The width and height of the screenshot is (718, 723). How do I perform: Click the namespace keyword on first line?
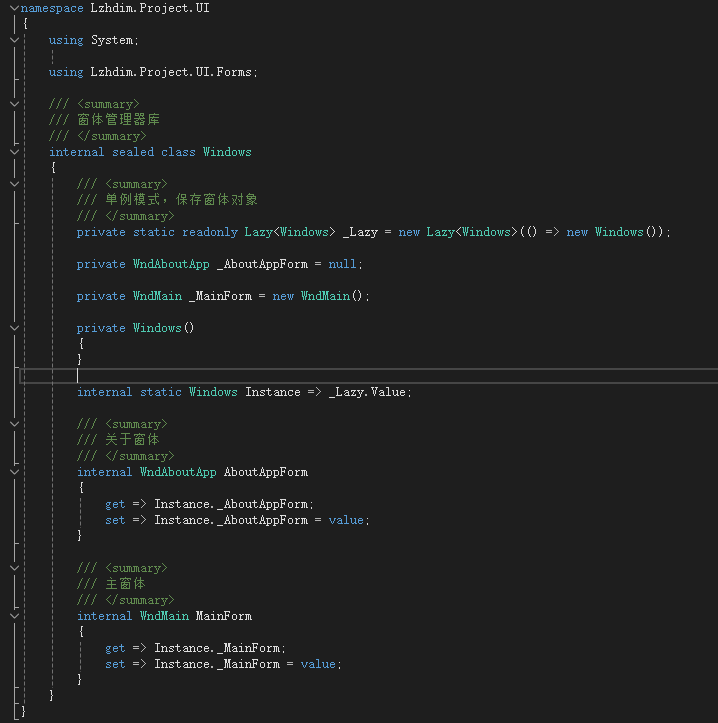coord(52,8)
